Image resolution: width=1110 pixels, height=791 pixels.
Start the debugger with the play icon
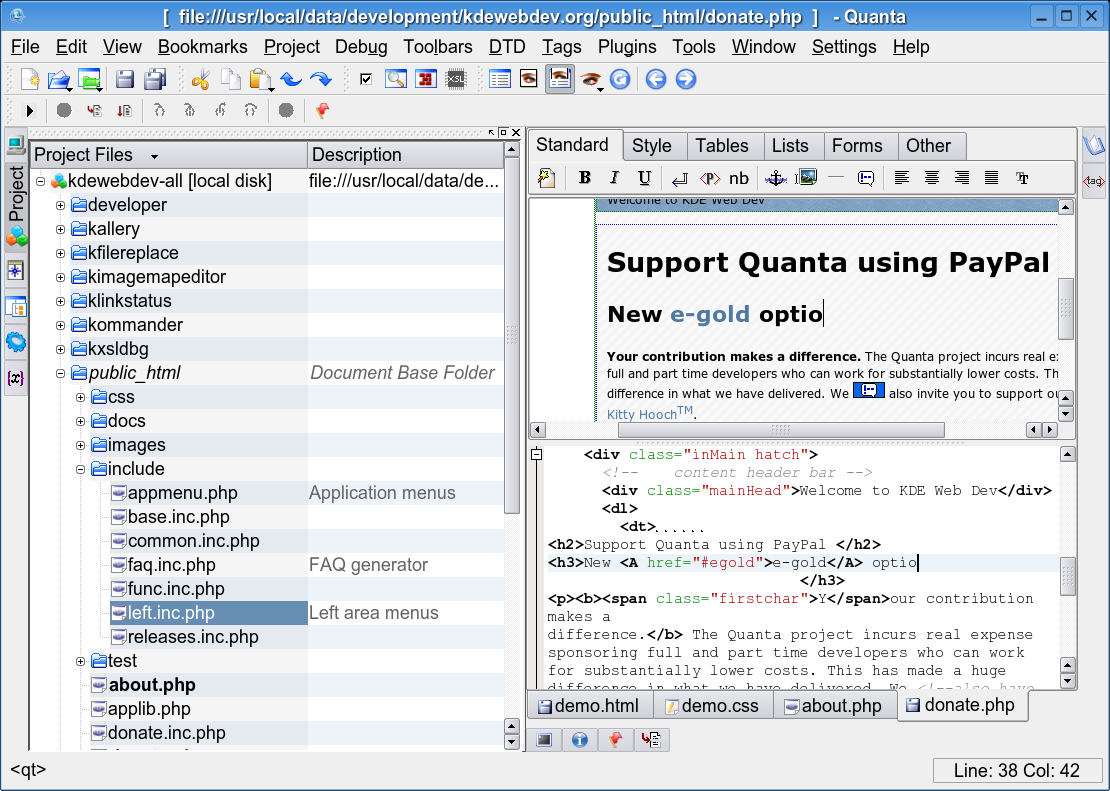click(x=30, y=110)
